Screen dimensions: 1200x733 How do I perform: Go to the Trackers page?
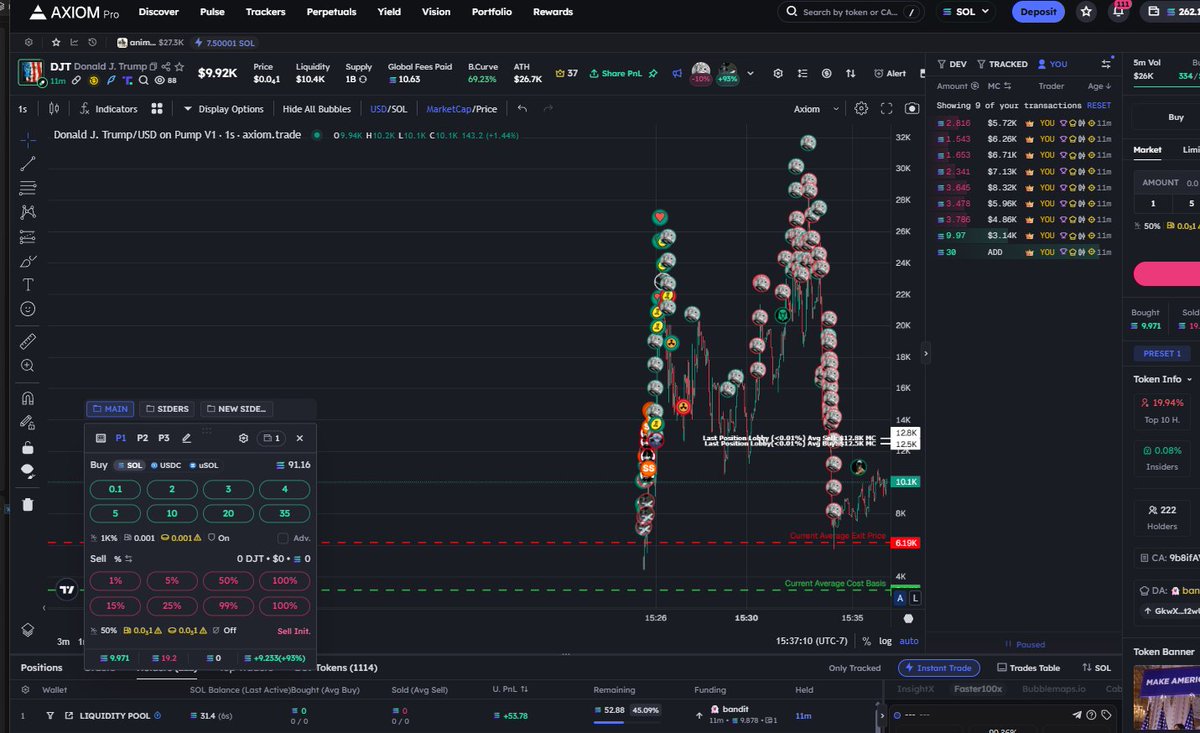point(266,12)
